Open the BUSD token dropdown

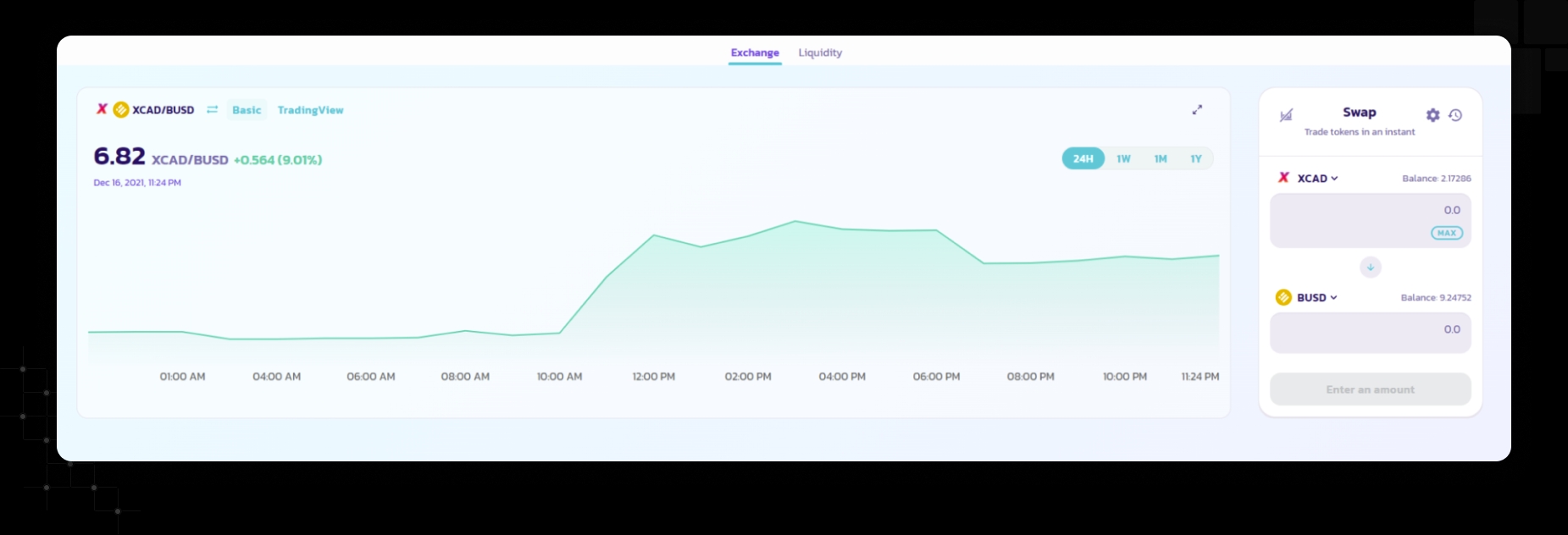(1316, 298)
